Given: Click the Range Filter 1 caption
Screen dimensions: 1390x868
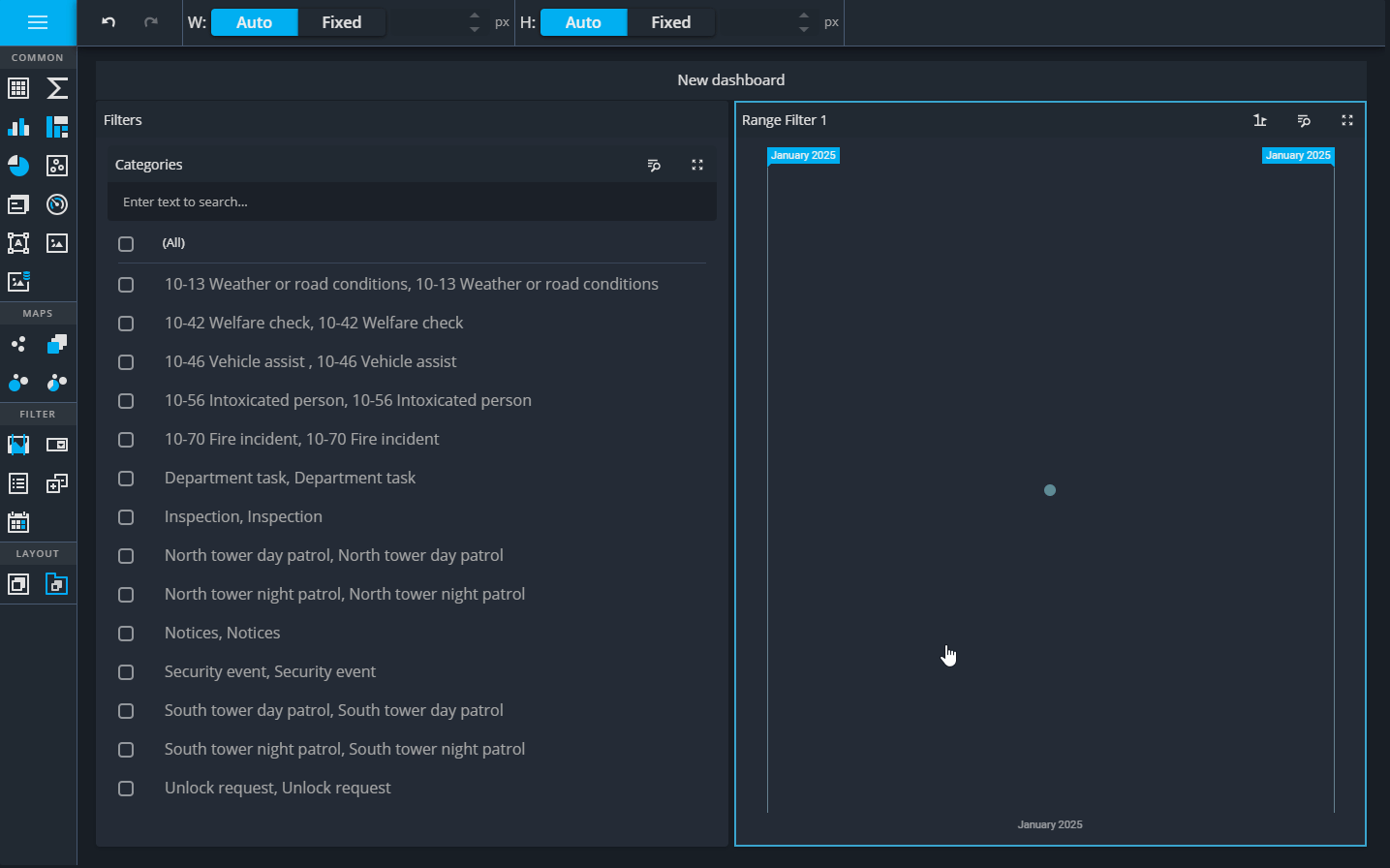Looking at the screenshot, I should tap(785, 120).
